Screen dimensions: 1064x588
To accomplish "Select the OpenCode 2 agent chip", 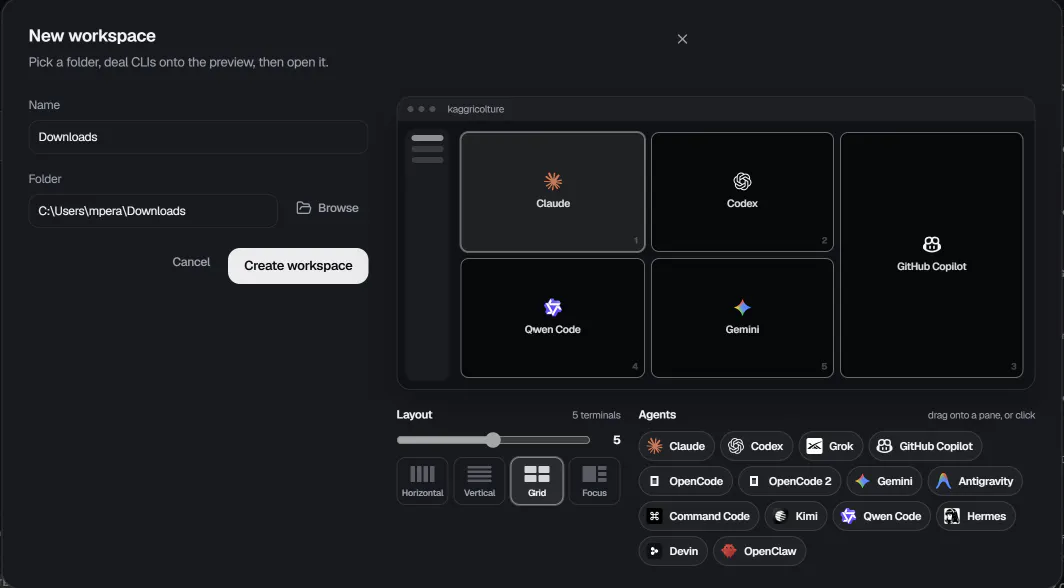I will [x=790, y=481].
